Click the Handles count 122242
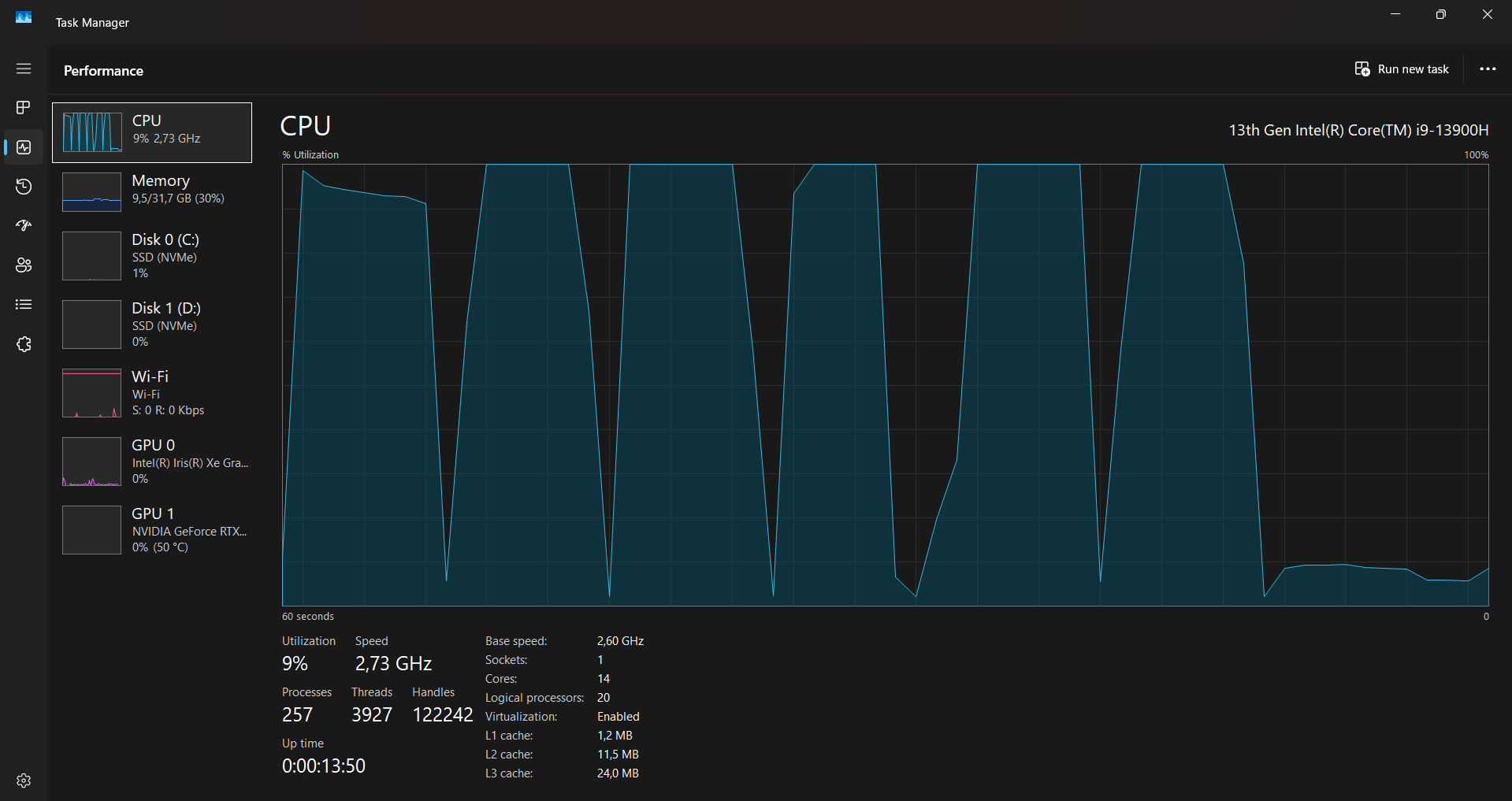Screen dimensions: 1512x801 443,715
